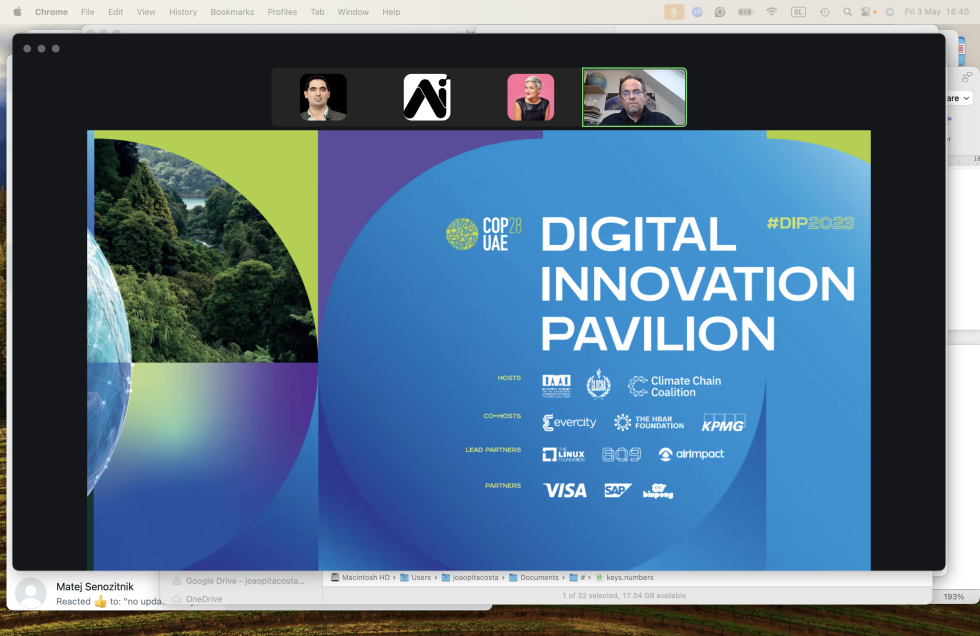Open the Apple menu
The image size is (980, 636).
tap(16, 12)
